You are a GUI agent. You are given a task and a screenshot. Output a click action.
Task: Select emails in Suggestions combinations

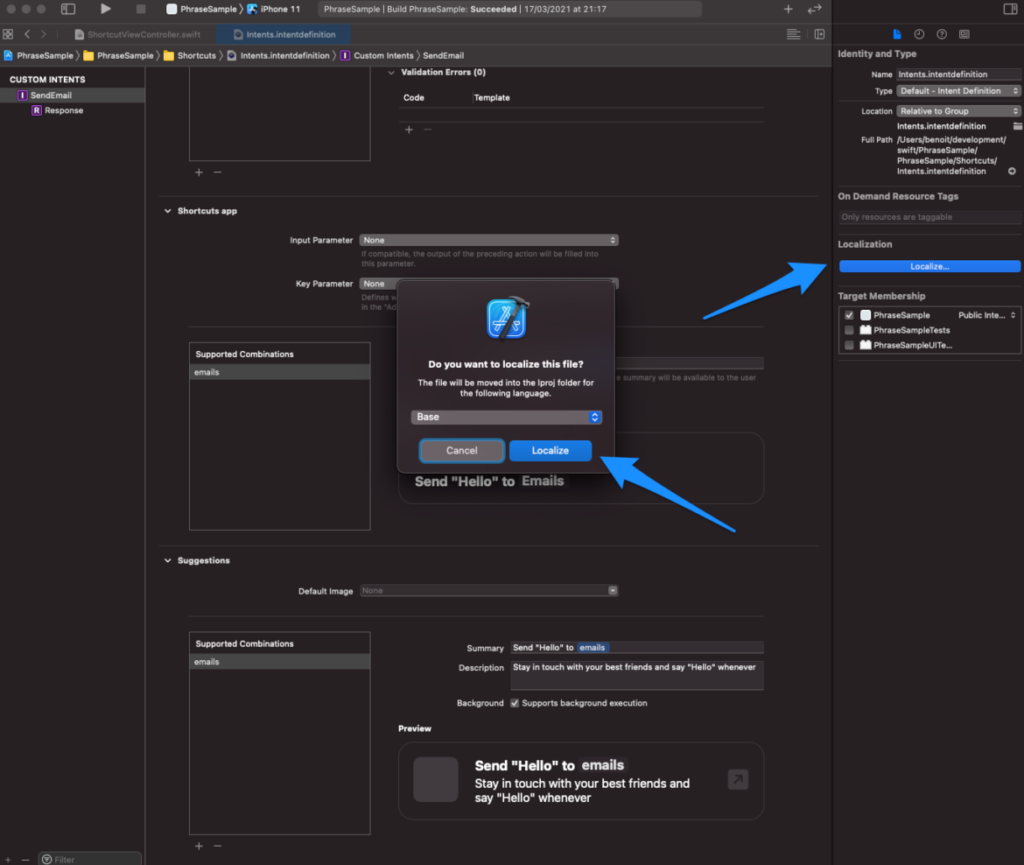point(280,662)
